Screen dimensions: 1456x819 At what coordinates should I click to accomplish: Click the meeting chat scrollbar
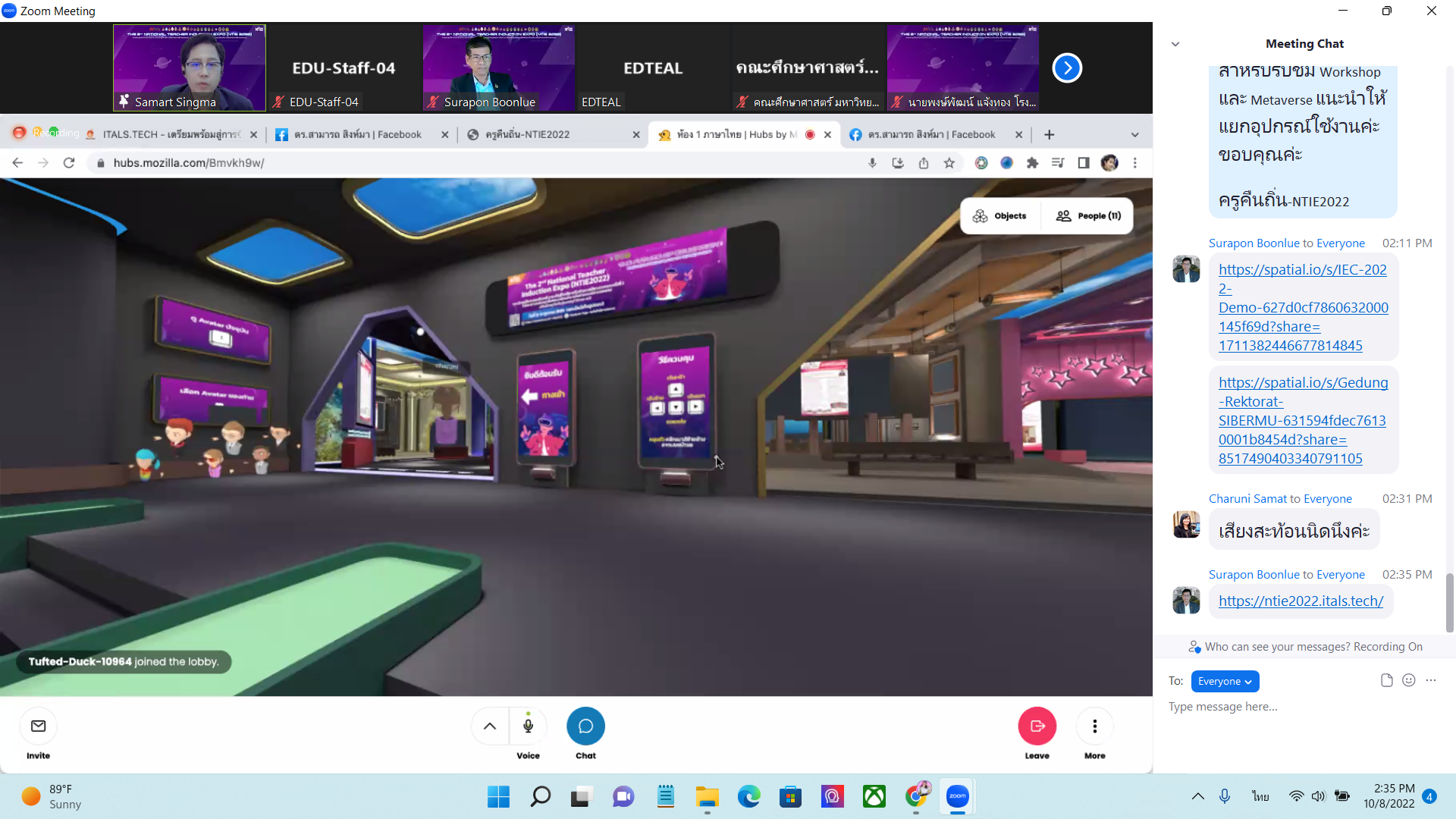(x=1449, y=602)
